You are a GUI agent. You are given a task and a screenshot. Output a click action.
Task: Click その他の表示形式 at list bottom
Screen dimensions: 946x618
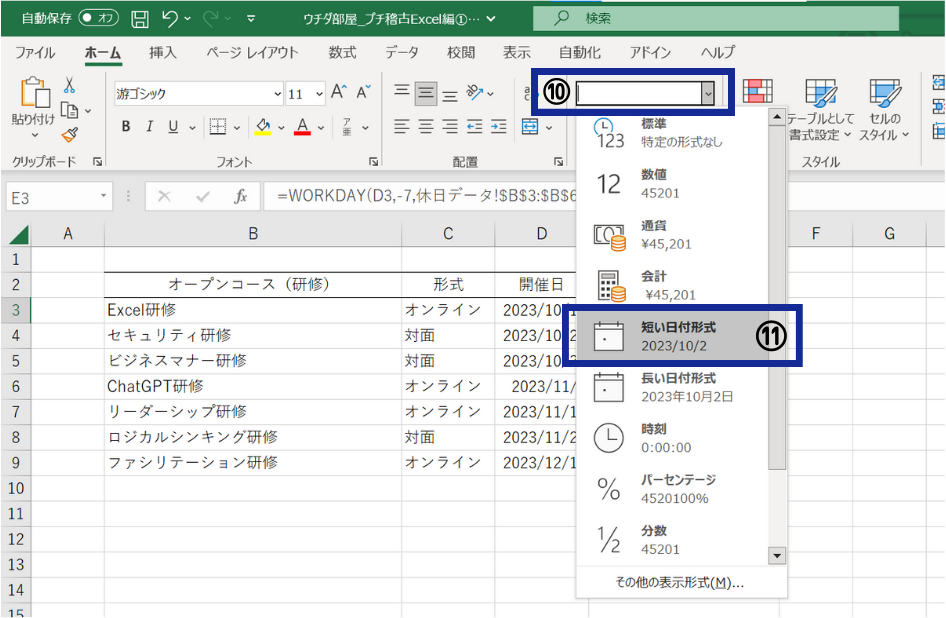pyautogui.click(x=679, y=582)
